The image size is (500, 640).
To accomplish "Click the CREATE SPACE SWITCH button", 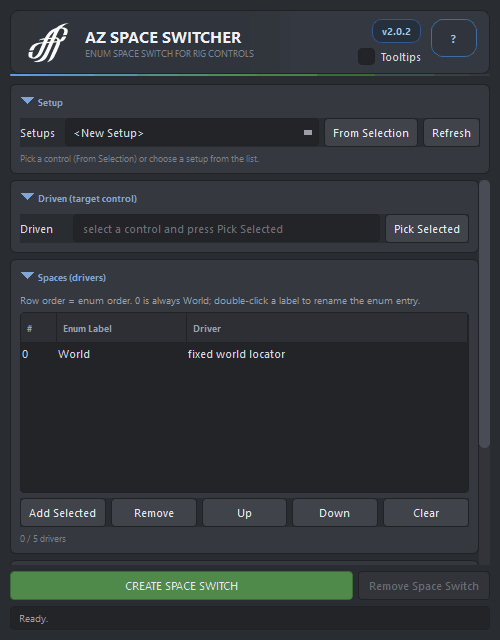I will 181,586.
